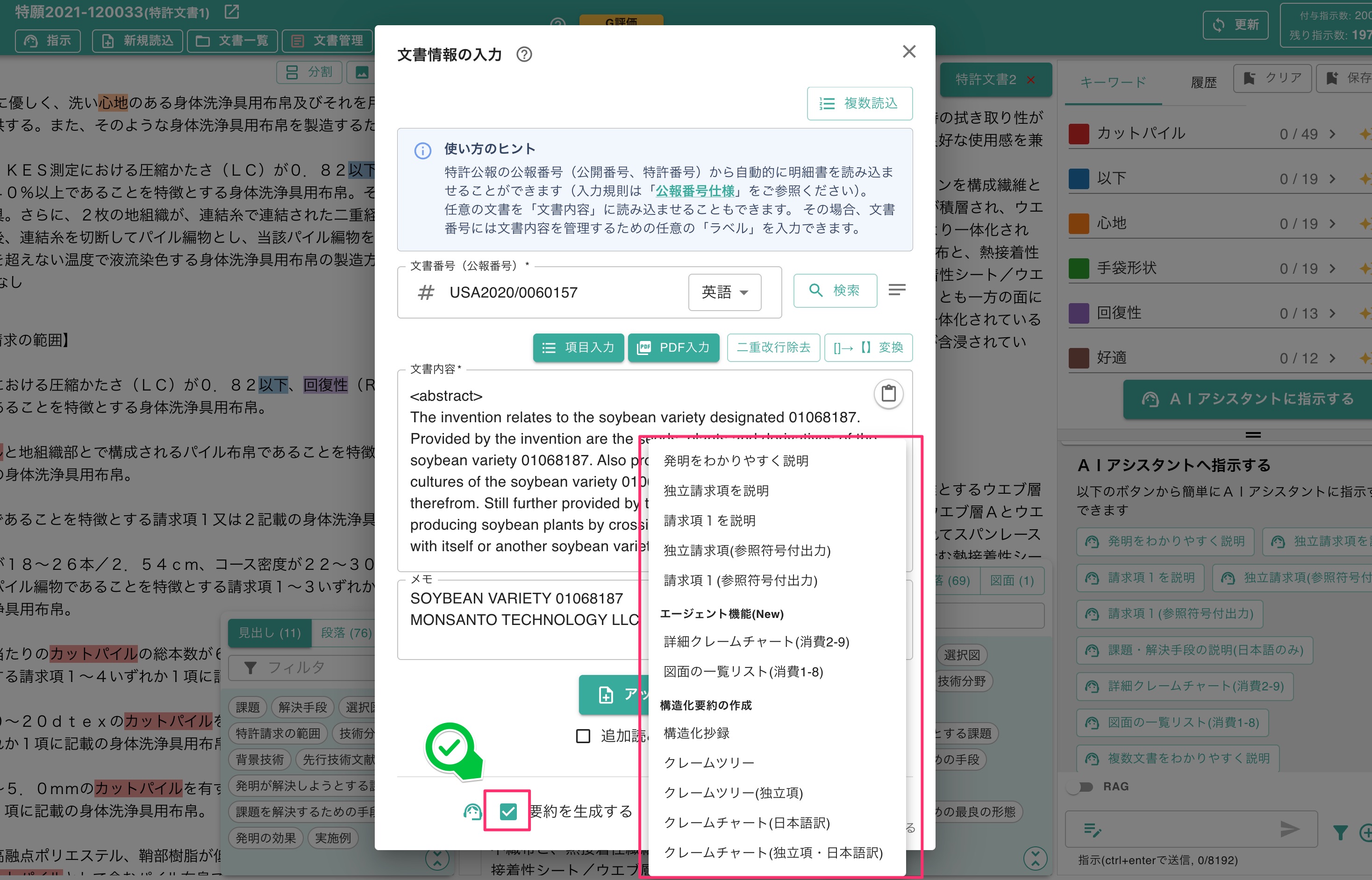1372x880 pixels.
Task: Open the 英語 language dropdown
Action: pos(724,292)
